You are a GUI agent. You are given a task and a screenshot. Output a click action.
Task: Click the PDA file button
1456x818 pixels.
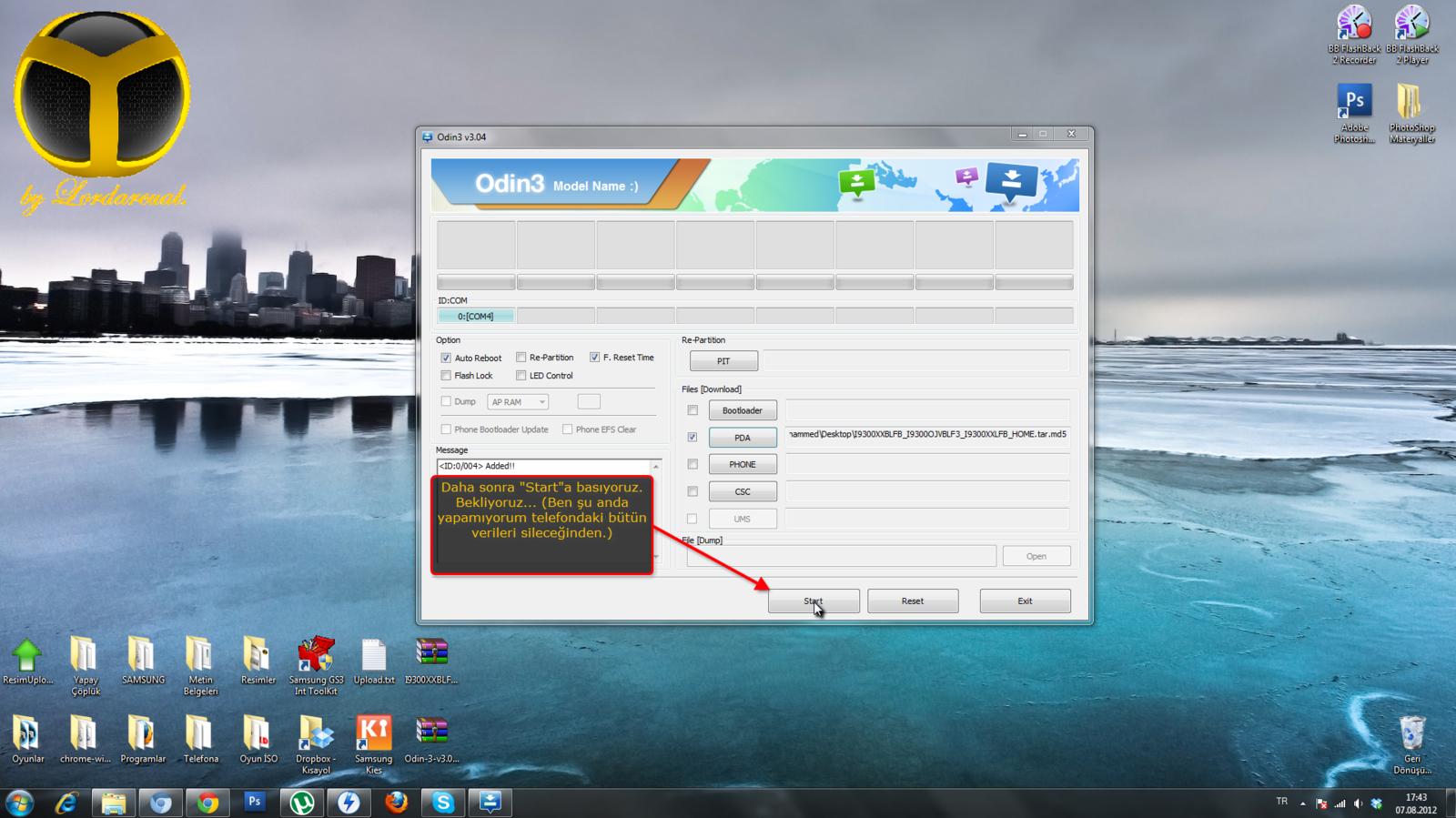(743, 438)
